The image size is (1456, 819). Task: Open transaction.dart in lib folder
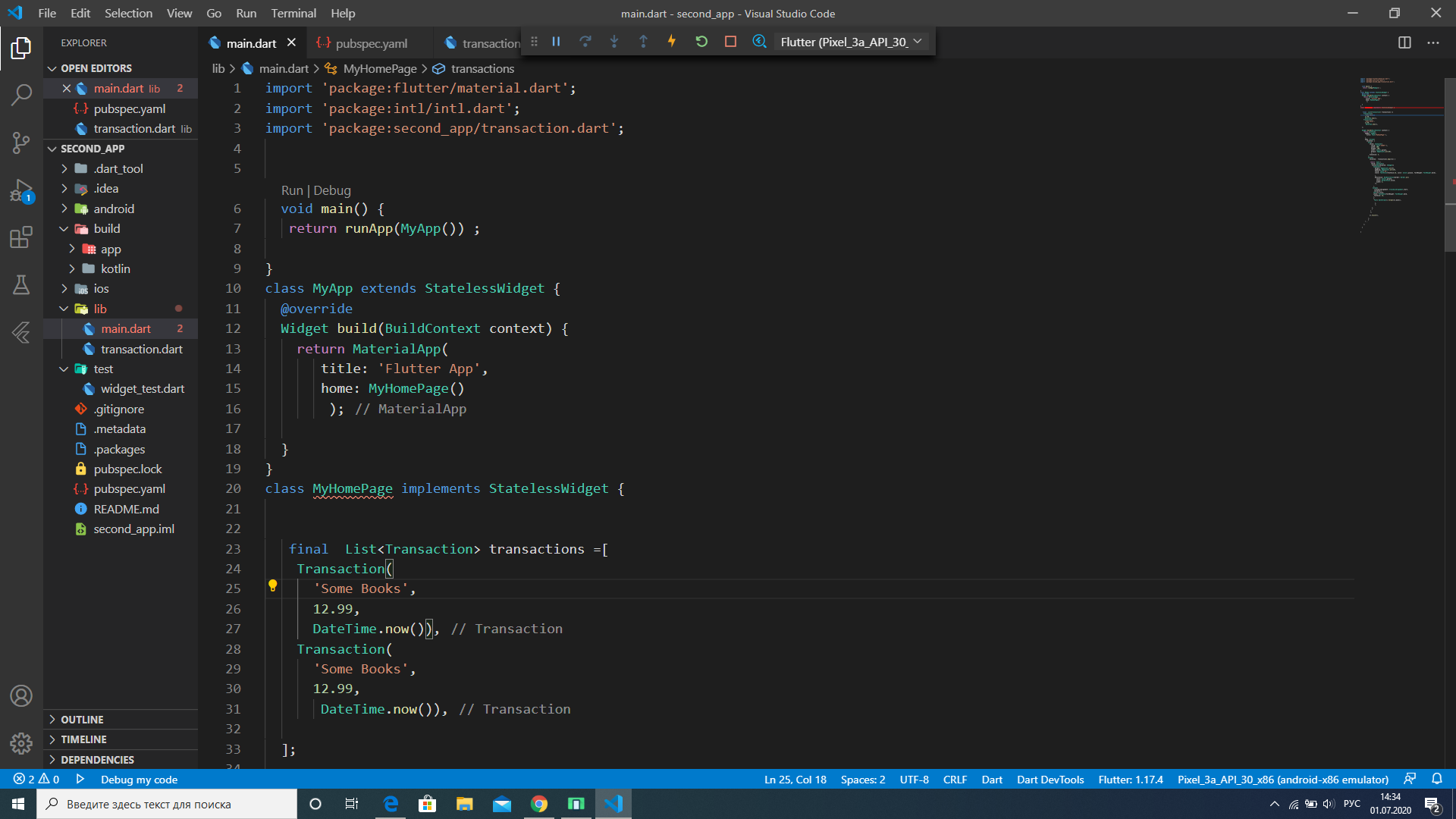coord(142,349)
